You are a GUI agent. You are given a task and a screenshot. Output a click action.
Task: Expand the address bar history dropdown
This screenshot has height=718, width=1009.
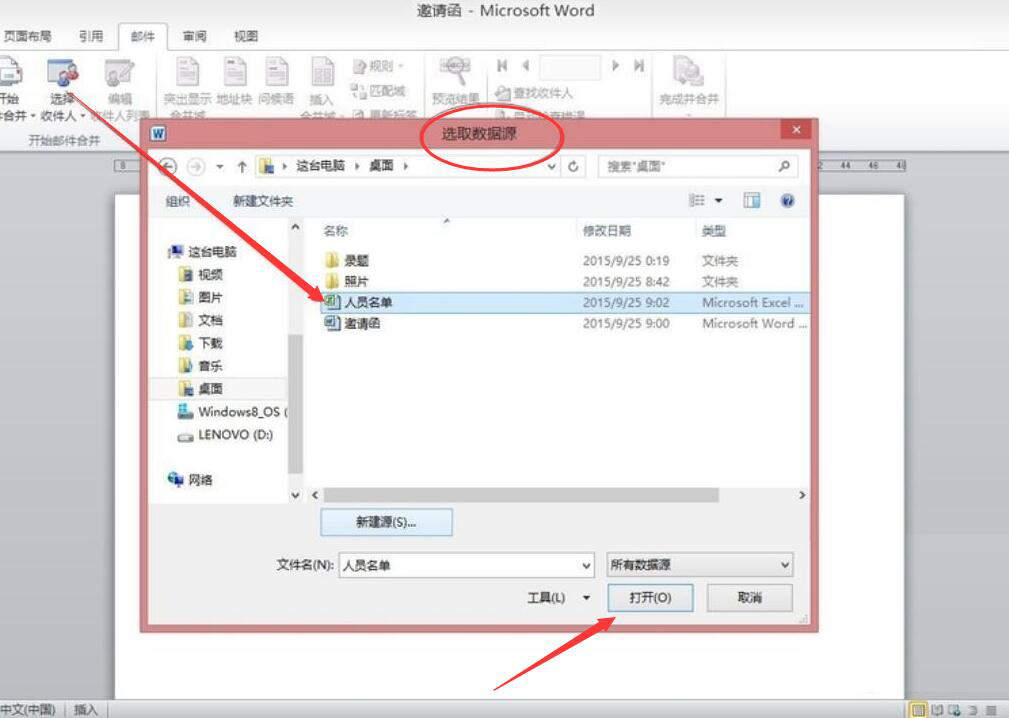coord(551,167)
